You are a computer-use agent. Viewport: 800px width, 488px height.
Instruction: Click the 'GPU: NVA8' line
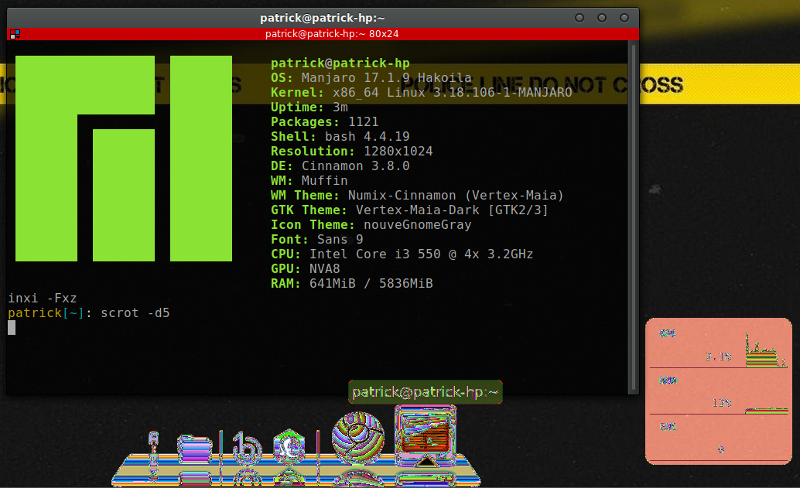[305, 269]
